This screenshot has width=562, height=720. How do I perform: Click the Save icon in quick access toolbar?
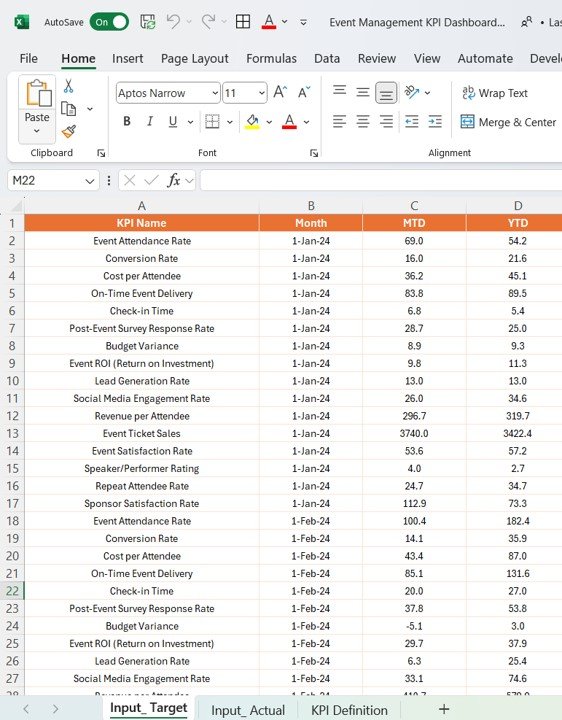click(x=148, y=22)
